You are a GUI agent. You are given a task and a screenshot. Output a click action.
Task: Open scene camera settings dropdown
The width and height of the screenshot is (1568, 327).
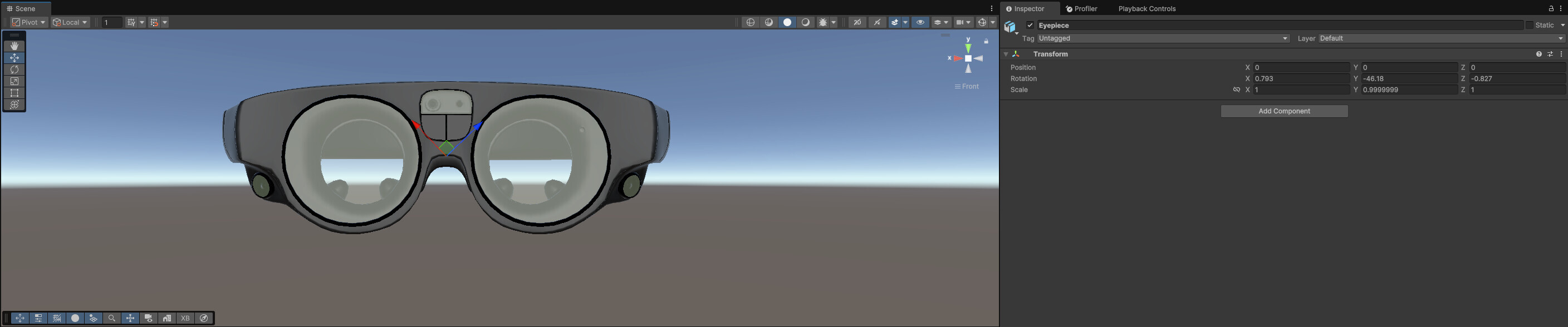pyautogui.click(x=963, y=22)
